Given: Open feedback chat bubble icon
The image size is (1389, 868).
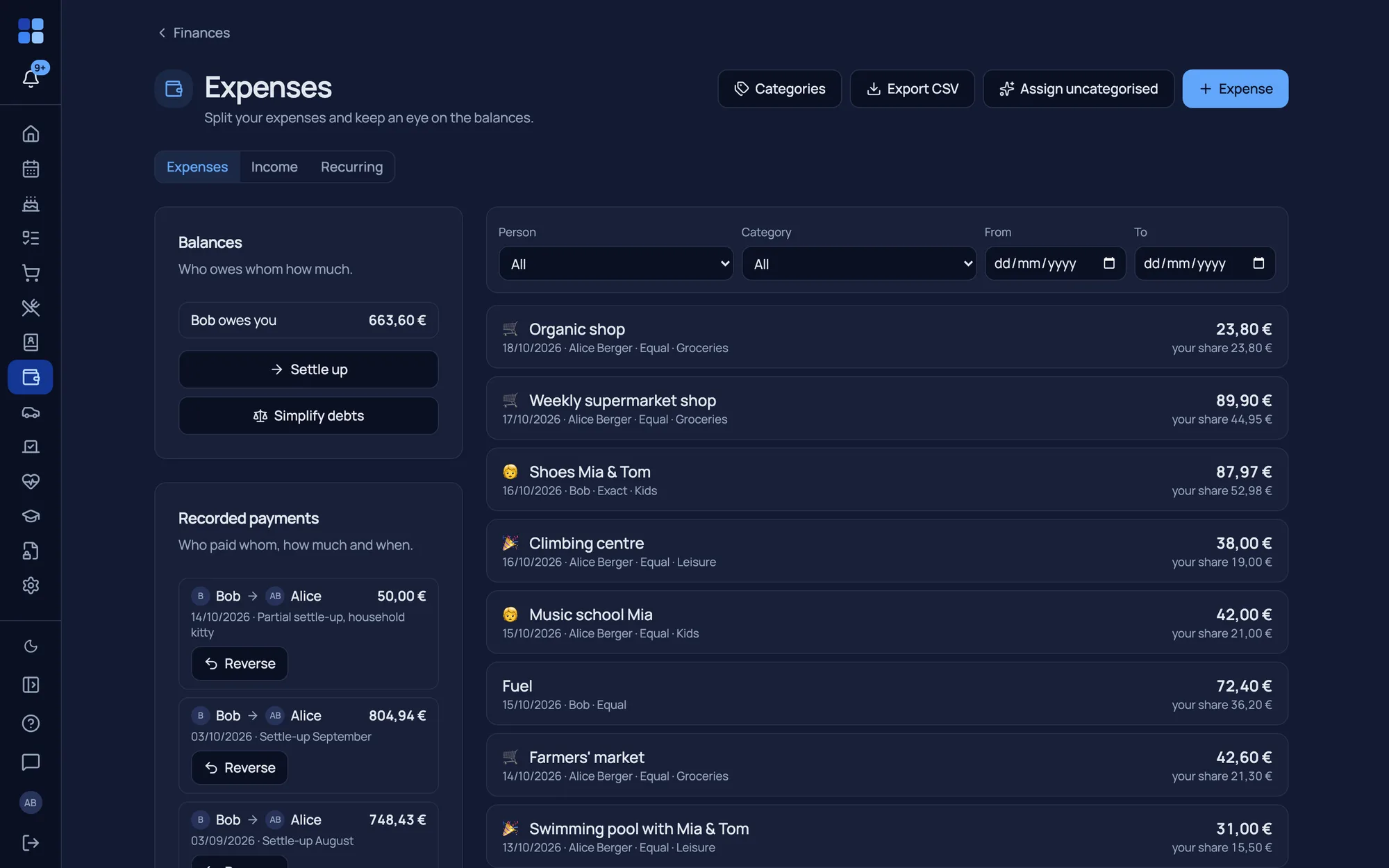Looking at the screenshot, I should tap(31, 762).
